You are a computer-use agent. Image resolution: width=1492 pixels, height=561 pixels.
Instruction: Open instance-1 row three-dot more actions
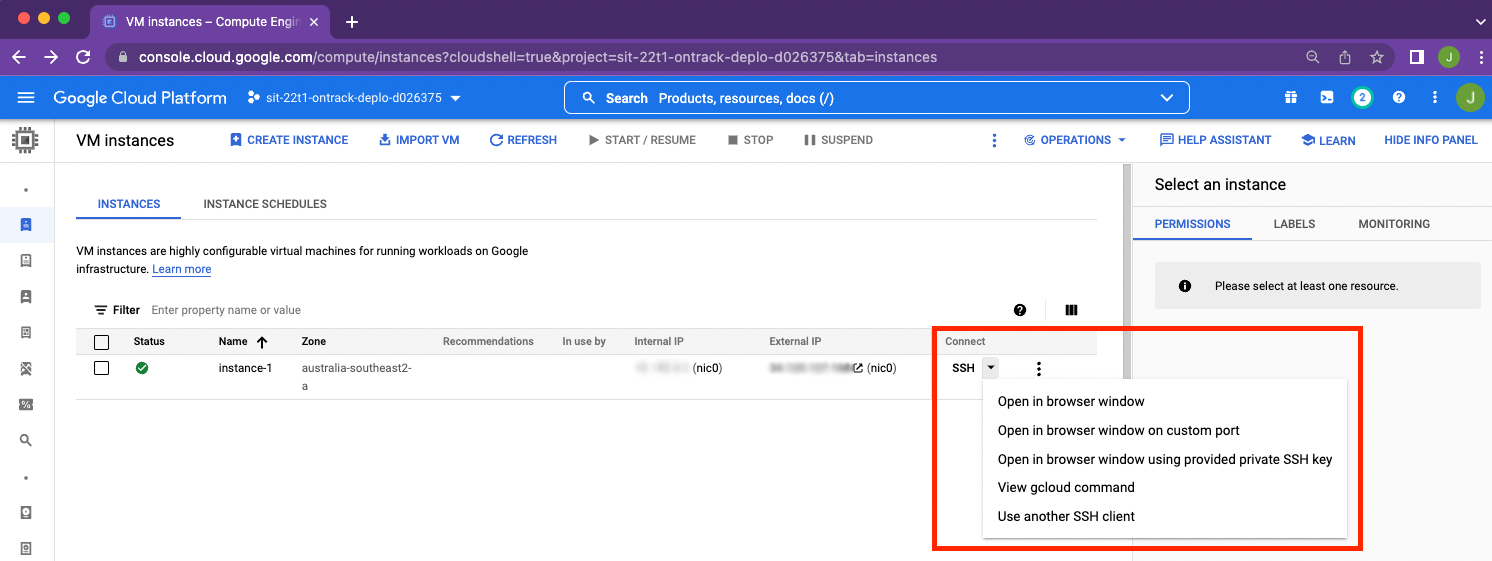point(1039,369)
